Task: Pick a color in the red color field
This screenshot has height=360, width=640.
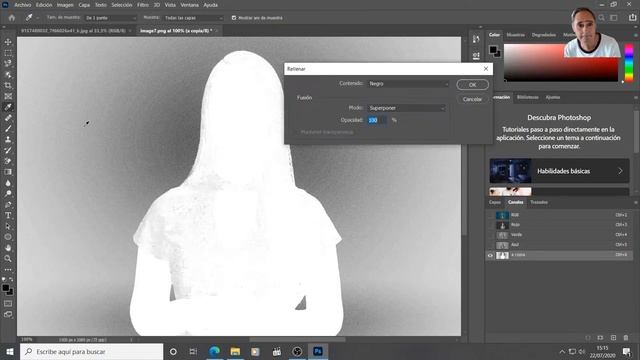Action: pyautogui.click(x=561, y=63)
